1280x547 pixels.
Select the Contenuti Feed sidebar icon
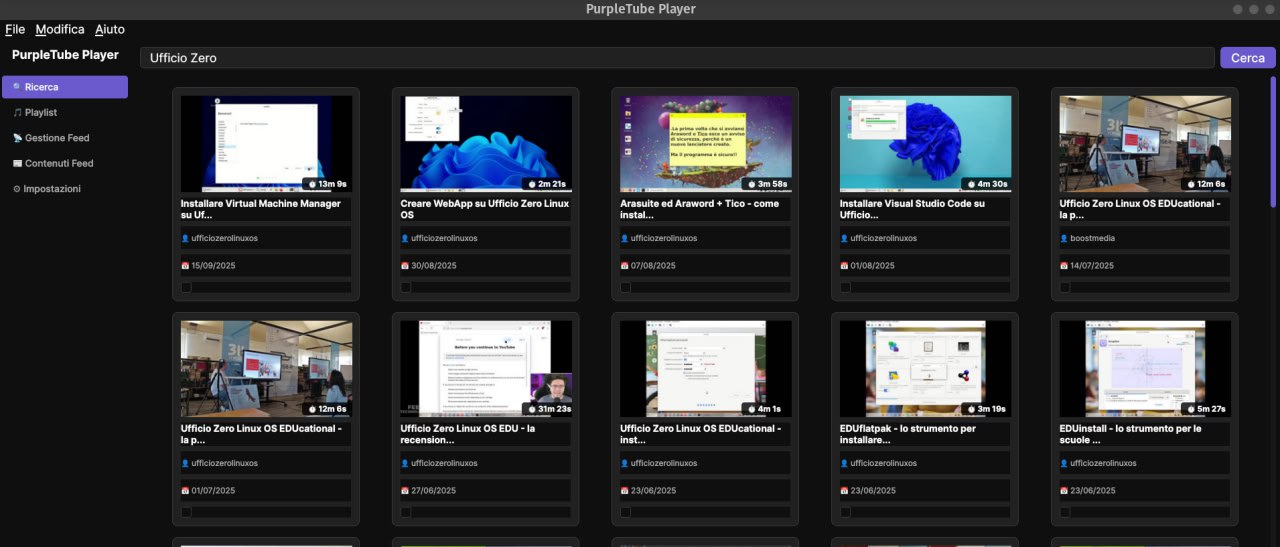(17, 164)
